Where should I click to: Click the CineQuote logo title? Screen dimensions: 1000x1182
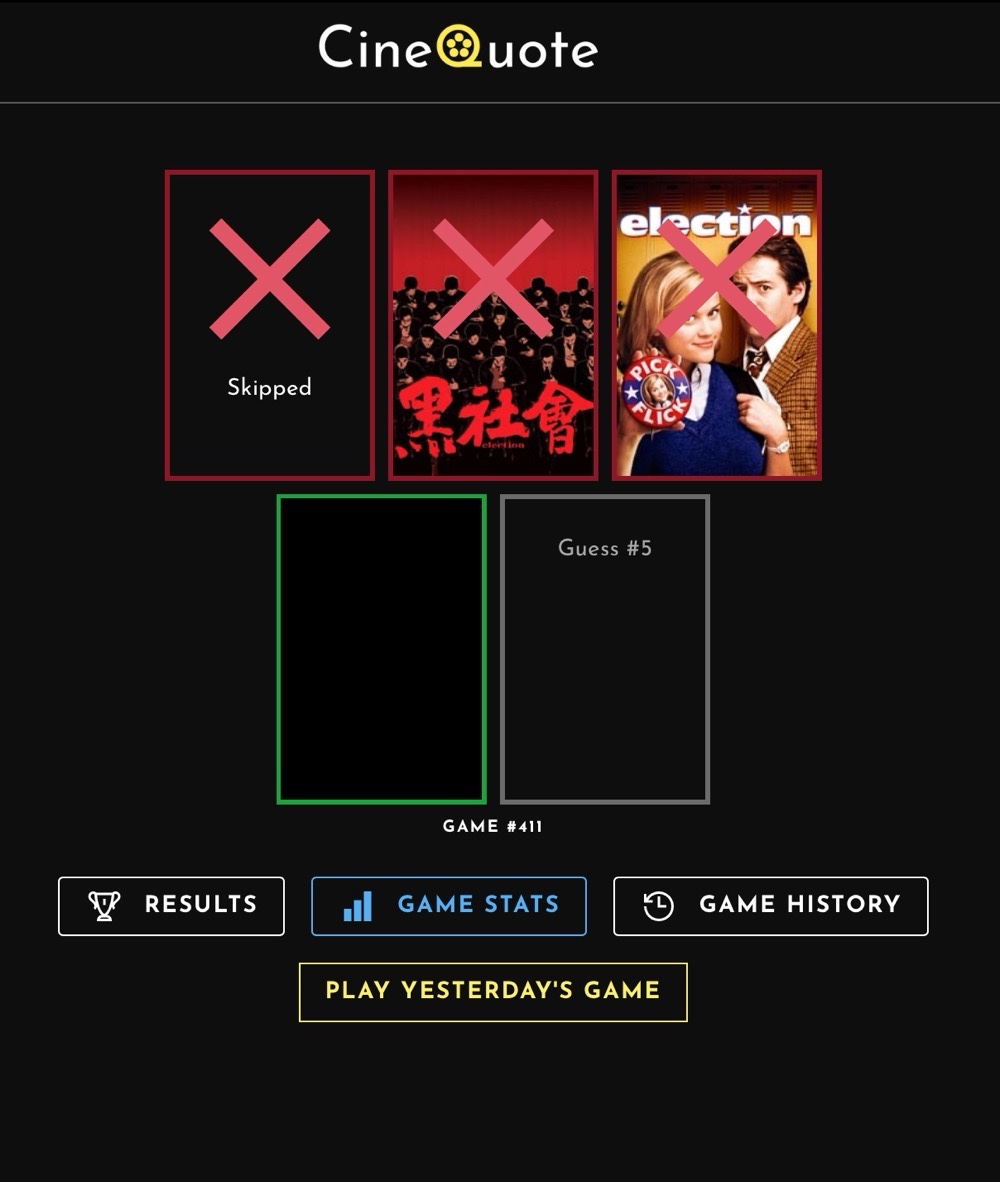pos(458,47)
